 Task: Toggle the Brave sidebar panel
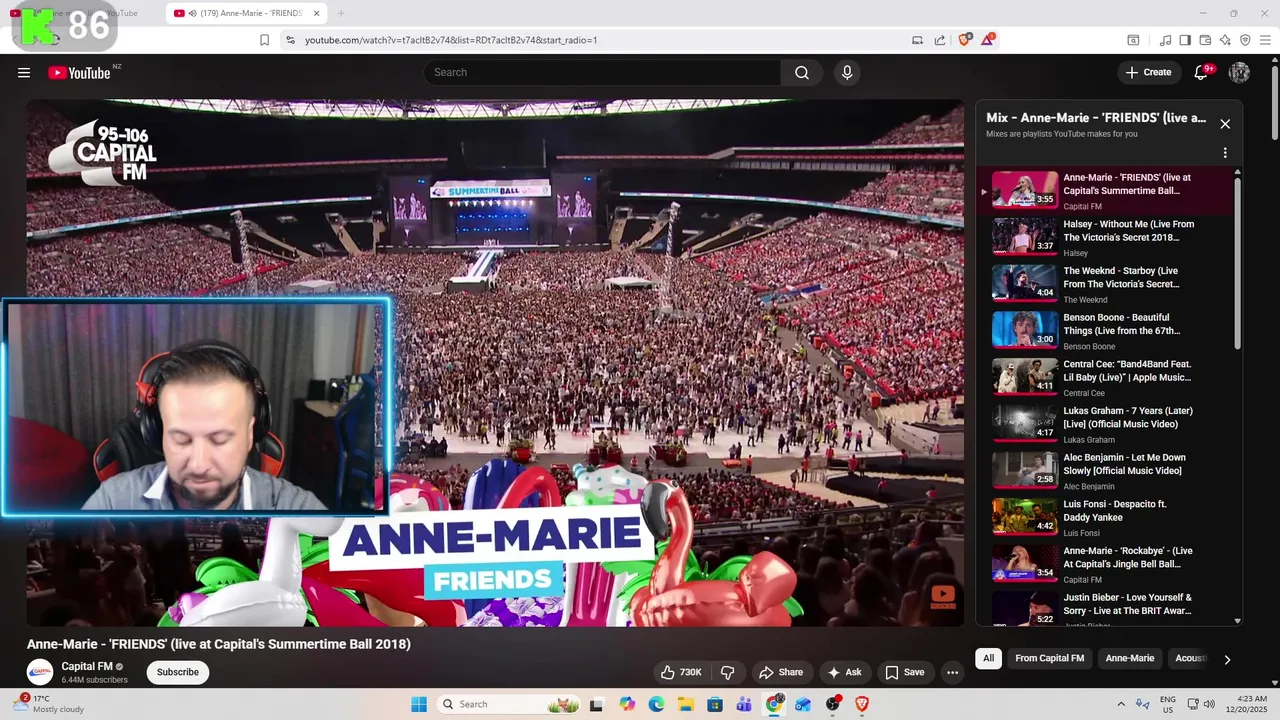pyautogui.click(x=1185, y=40)
